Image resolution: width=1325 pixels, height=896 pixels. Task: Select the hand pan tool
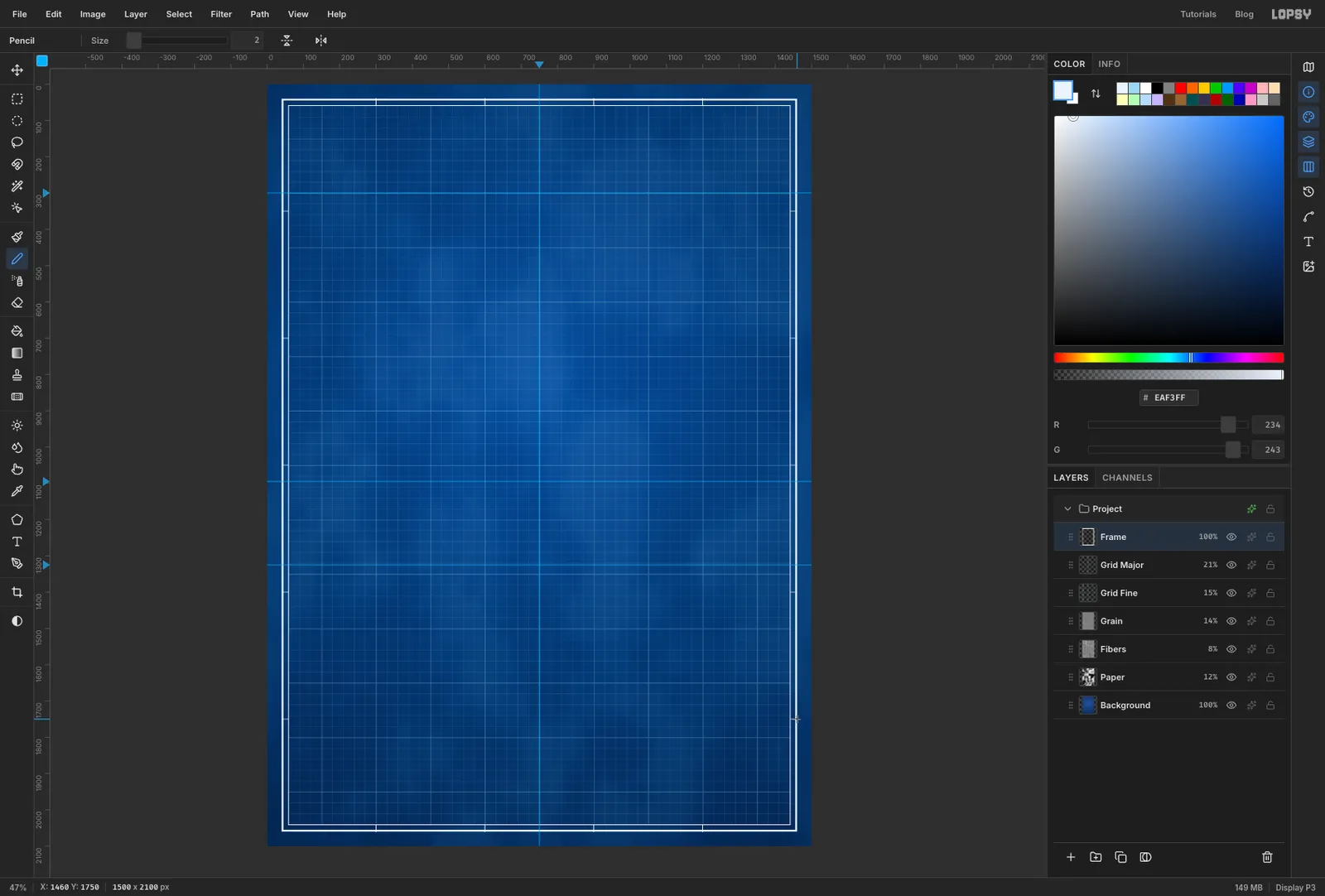pyautogui.click(x=17, y=469)
